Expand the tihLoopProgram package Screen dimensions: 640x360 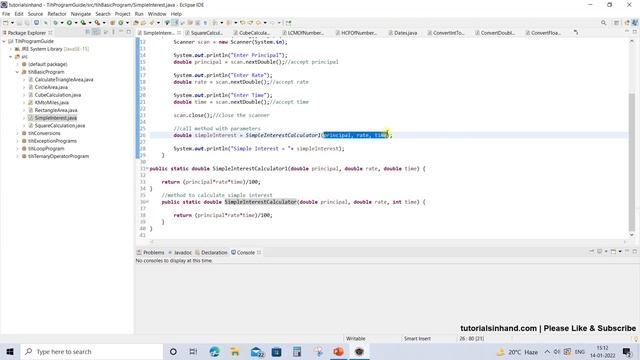pyautogui.click(x=18, y=149)
